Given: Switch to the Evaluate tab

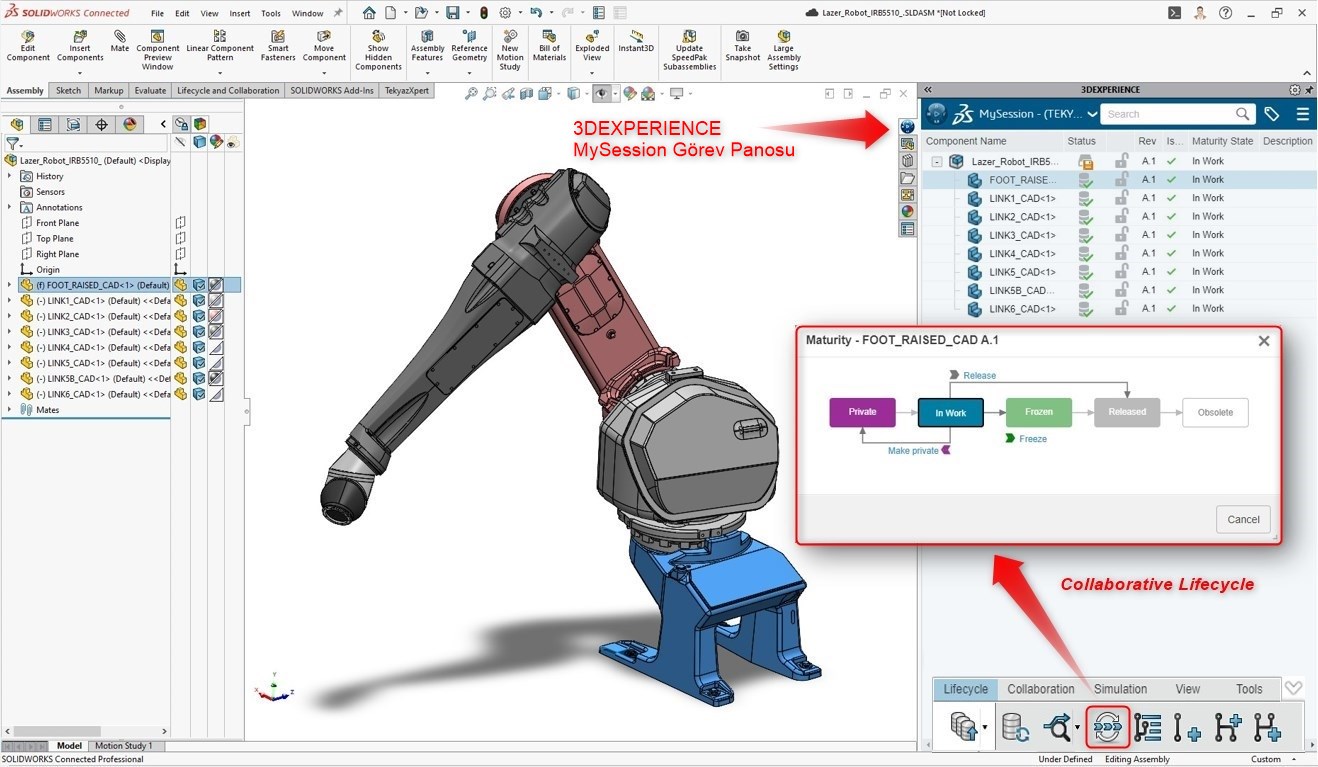Looking at the screenshot, I should [x=150, y=90].
